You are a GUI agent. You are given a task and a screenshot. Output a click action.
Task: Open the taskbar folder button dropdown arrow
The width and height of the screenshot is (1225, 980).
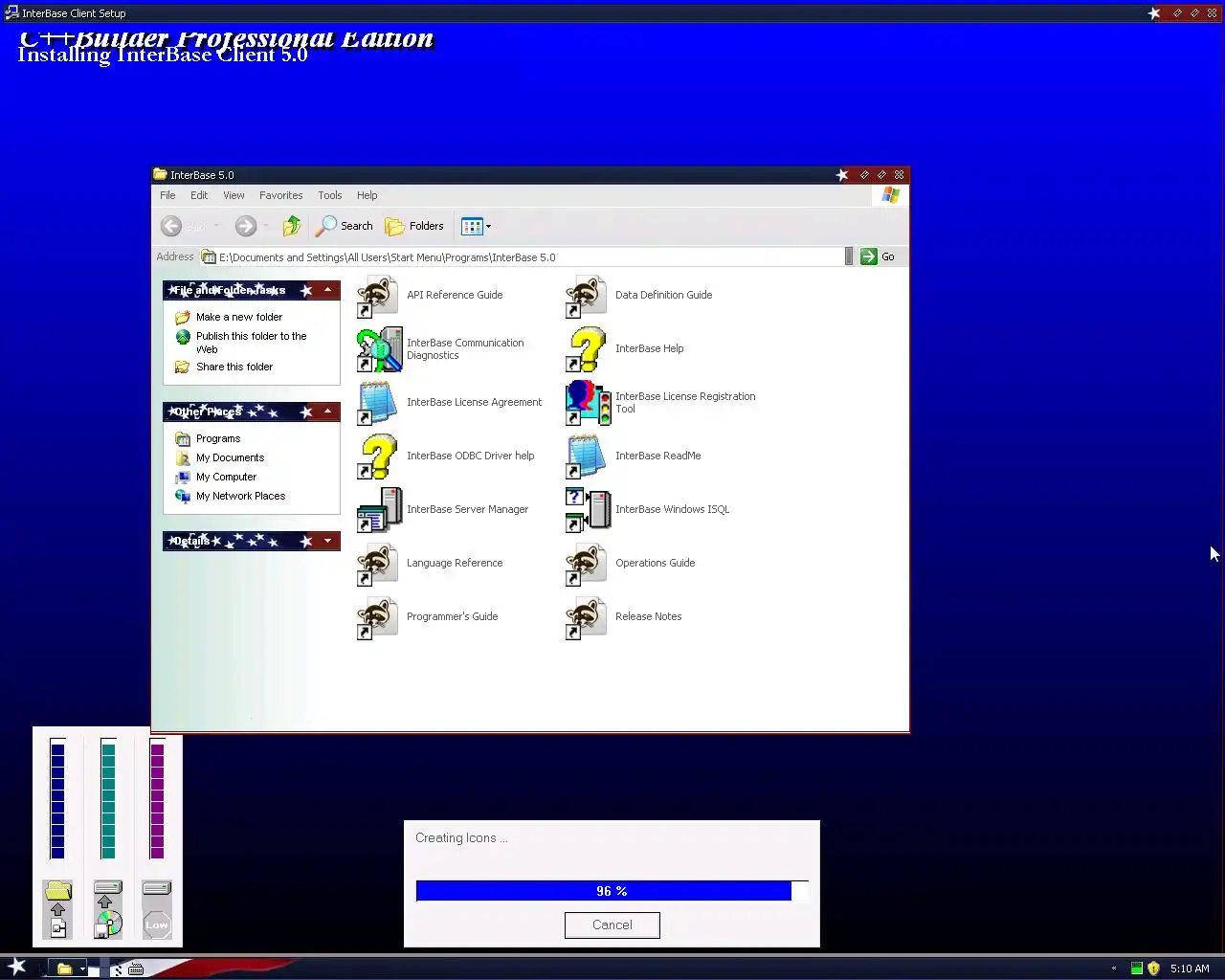pos(82,969)
